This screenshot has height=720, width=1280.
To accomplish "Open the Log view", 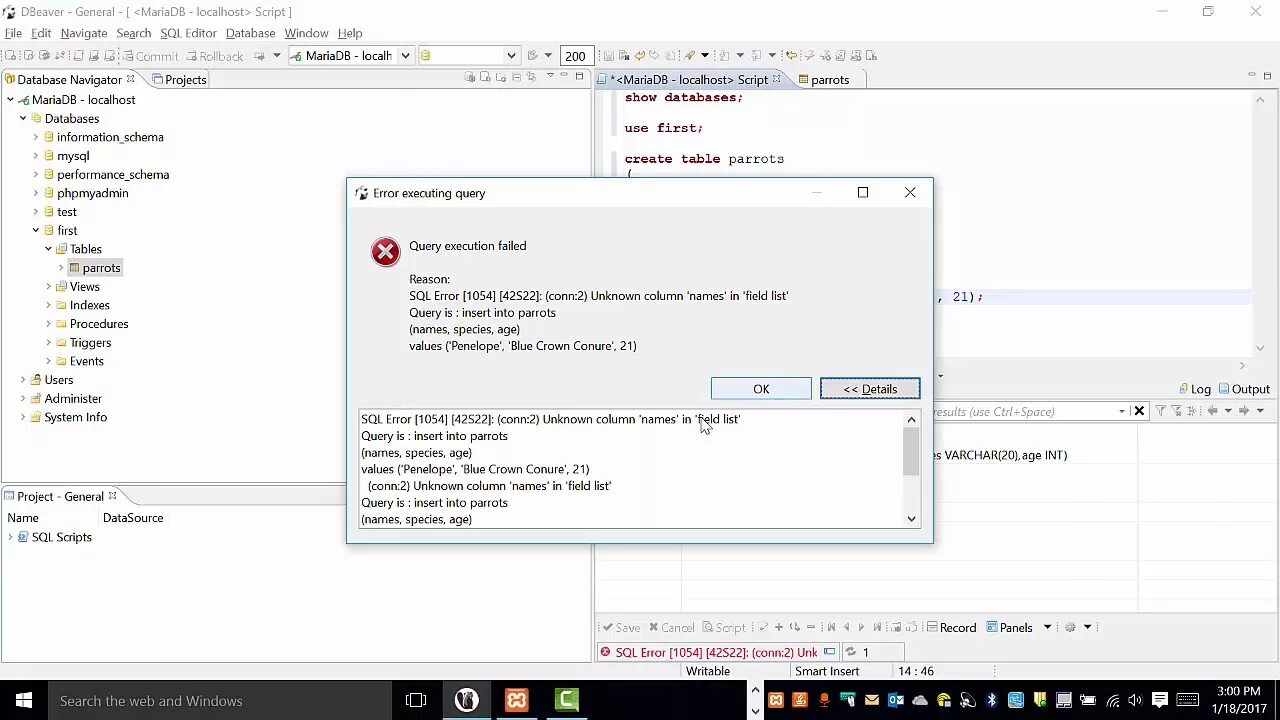I will [1194, 389].
